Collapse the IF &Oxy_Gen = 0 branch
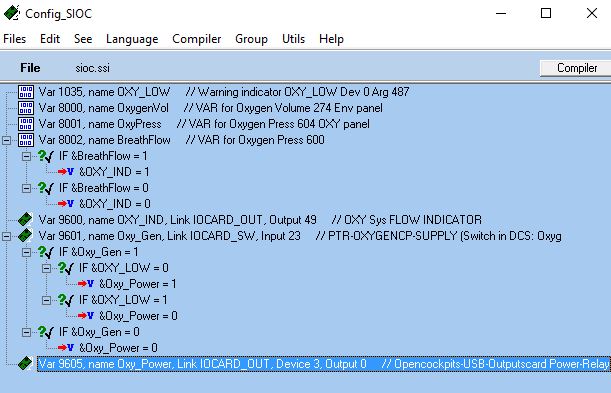Image resolution: width=611 pixels, height=393 pixels. (26, 332)
